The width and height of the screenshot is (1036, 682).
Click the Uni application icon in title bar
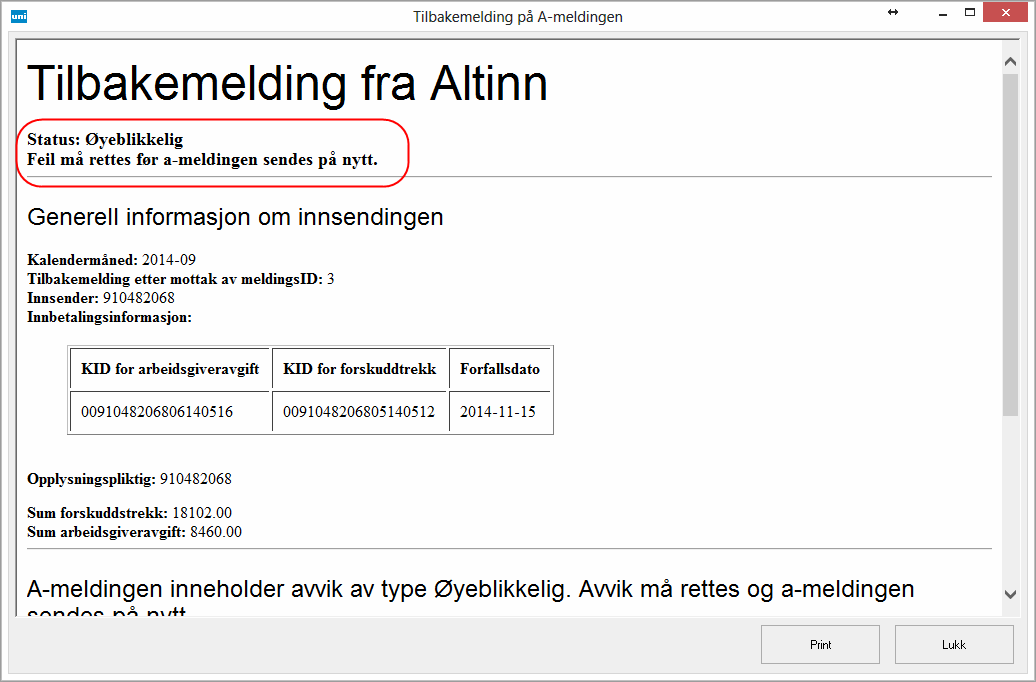19,16
